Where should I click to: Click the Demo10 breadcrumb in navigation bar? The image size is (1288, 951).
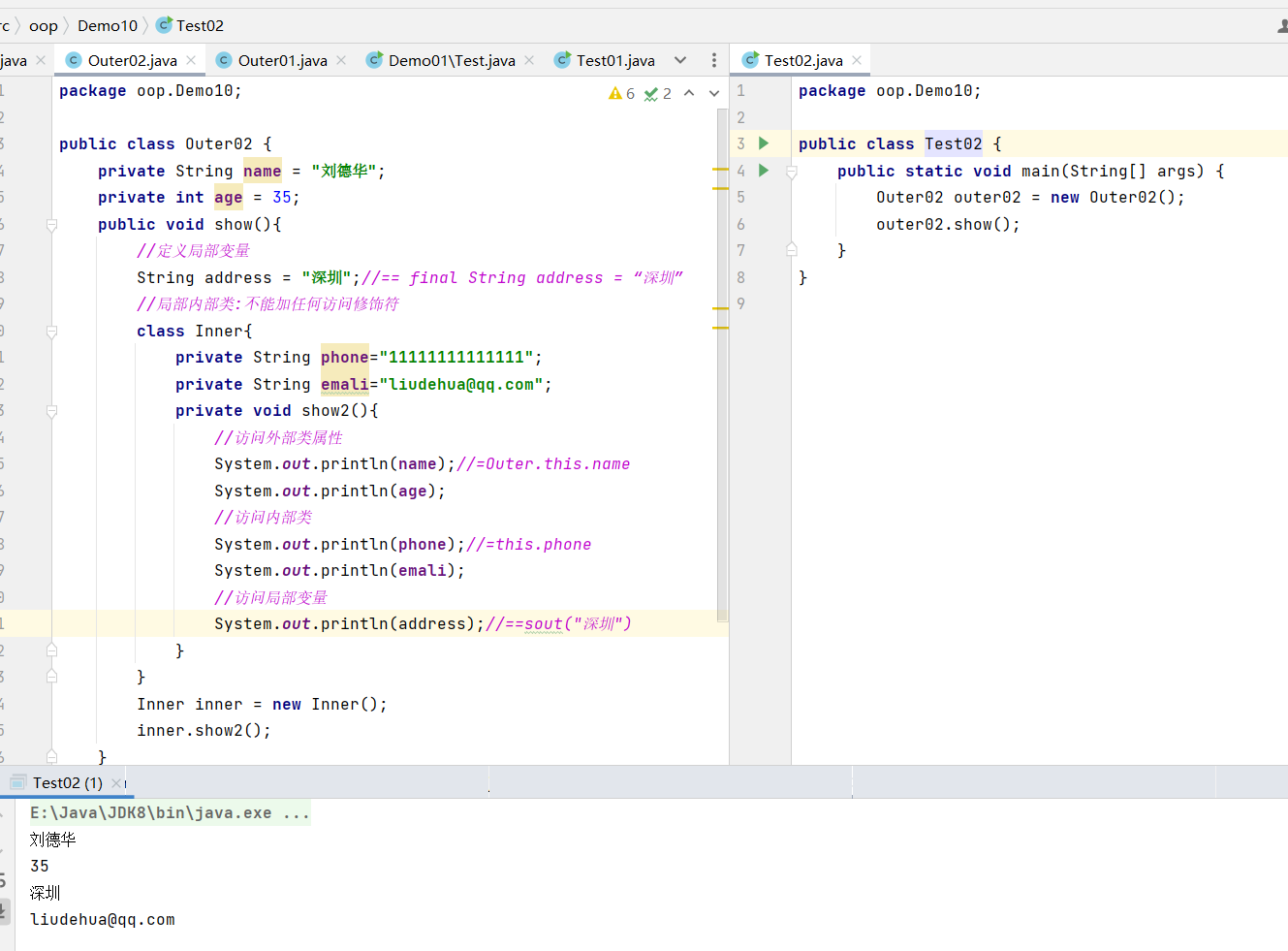108,25
